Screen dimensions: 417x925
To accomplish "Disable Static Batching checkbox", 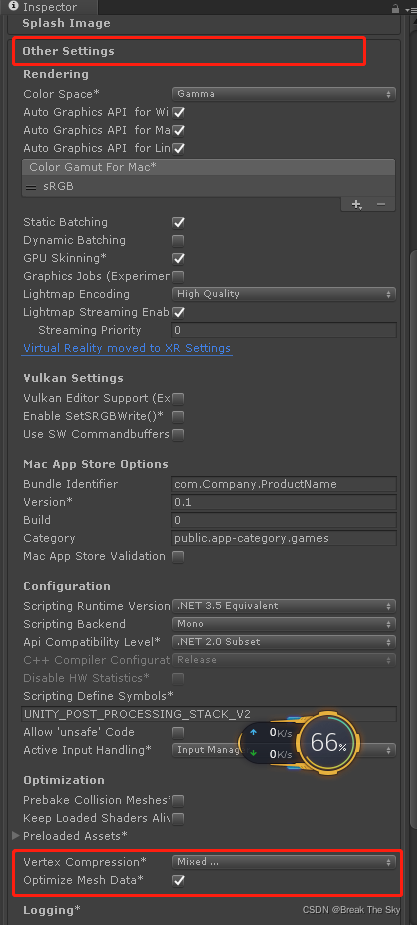I will click(178, 222).
